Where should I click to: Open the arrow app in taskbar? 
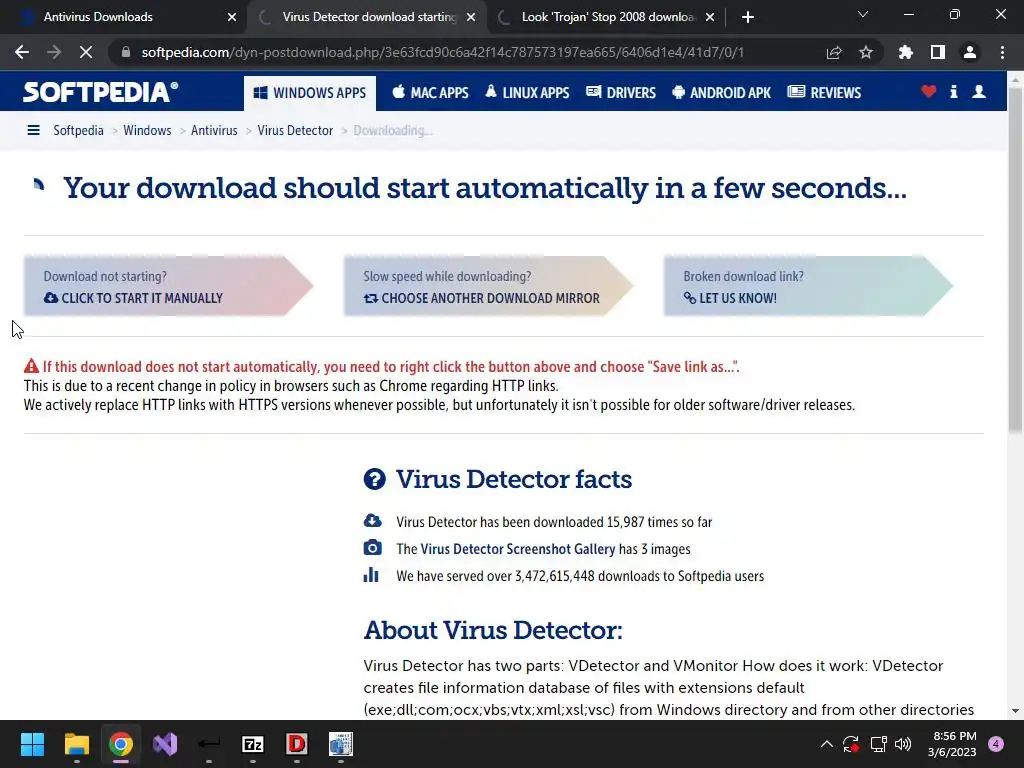[209, 744]
